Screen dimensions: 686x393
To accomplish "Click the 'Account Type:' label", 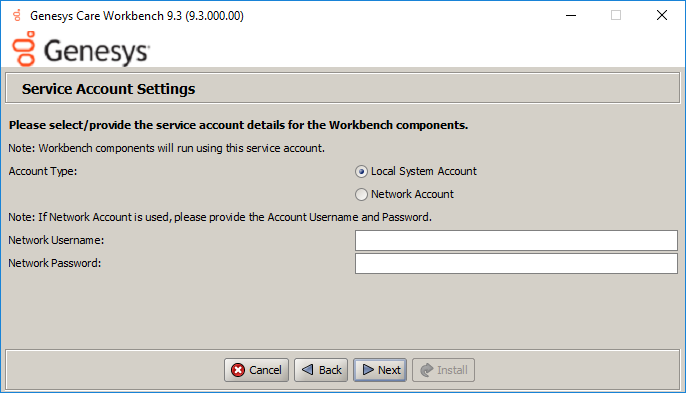I will (x=43, y=171).
